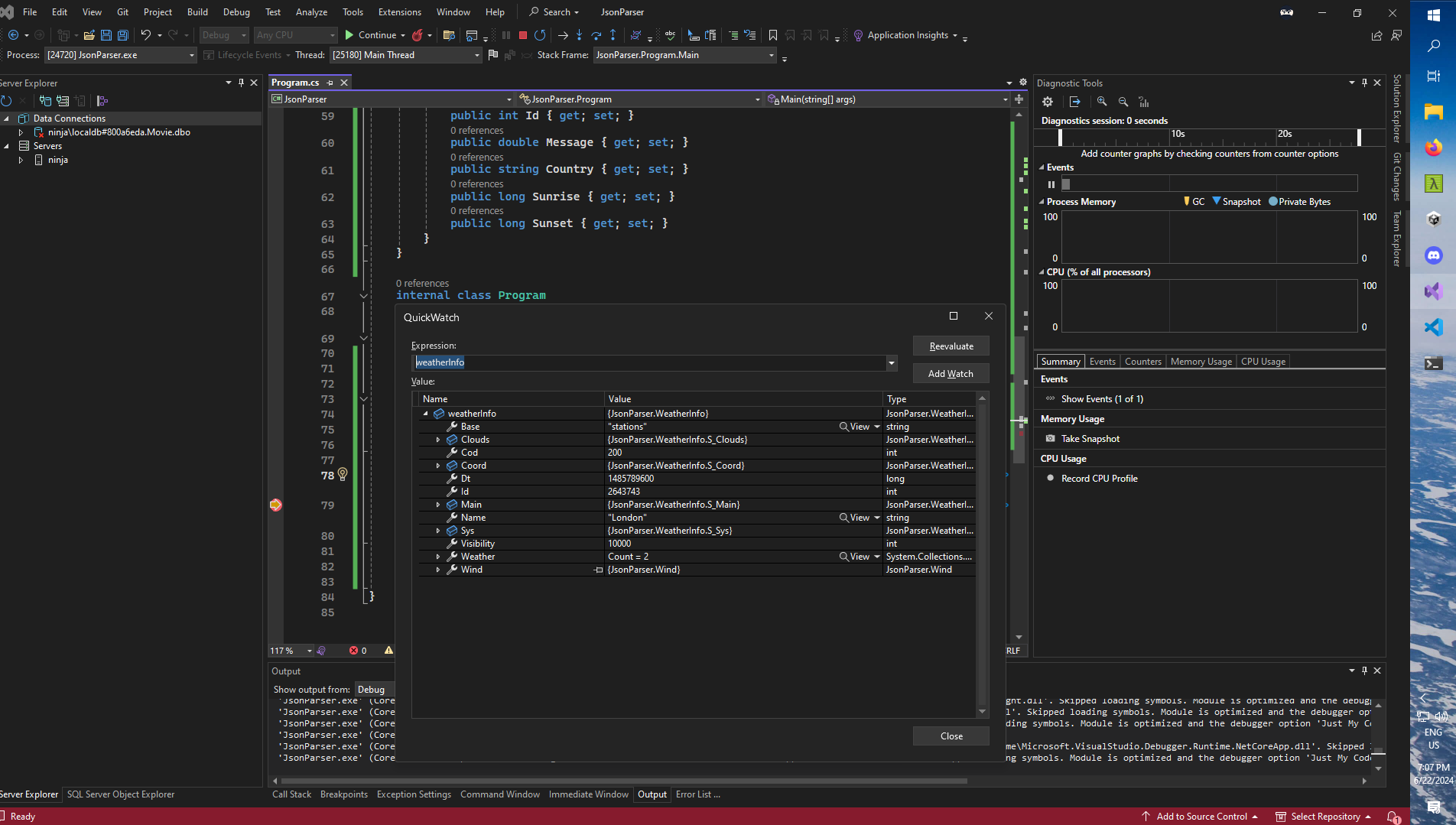The width and height of the screenshot is (1456, 825).
Task: Click the QuickWatch value list vertical scrollbar
Action: pyautogui.click(x=983, y=554)
